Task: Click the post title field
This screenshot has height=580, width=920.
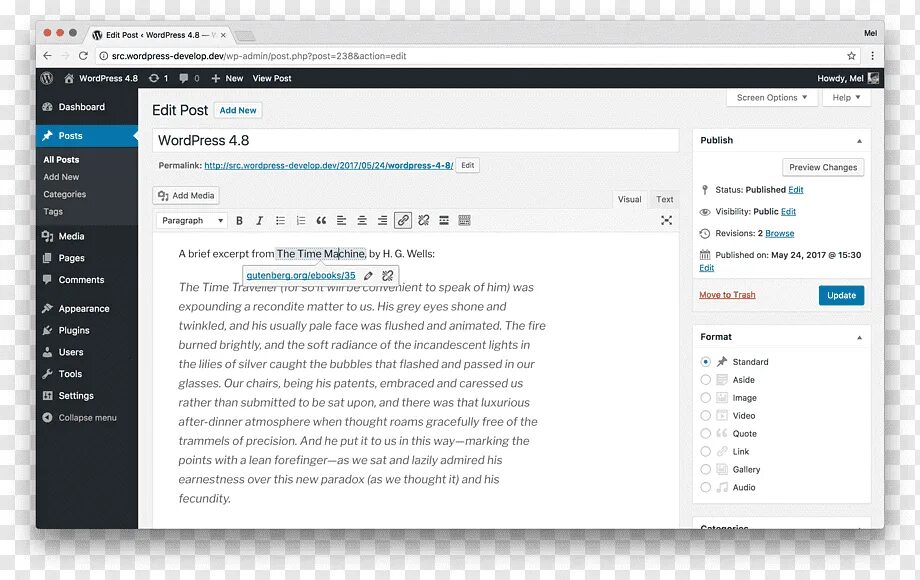Action: pyautogui.click(x=415, y=141)
